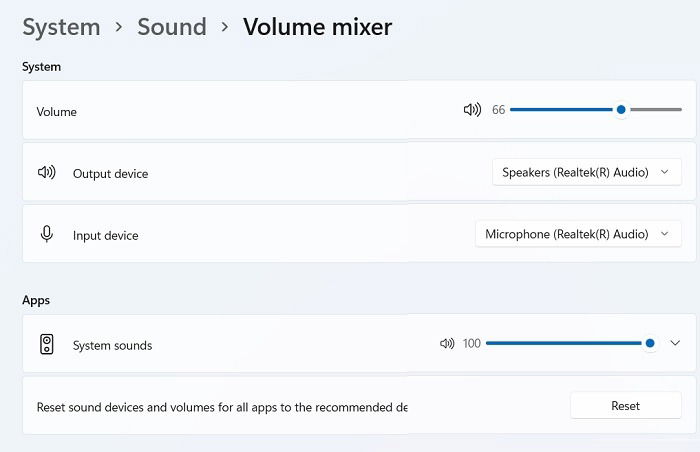Click the Input device microphone icon
Image resolution: width=700 pixels, height=452 pixels.
(x=46, y=234)
